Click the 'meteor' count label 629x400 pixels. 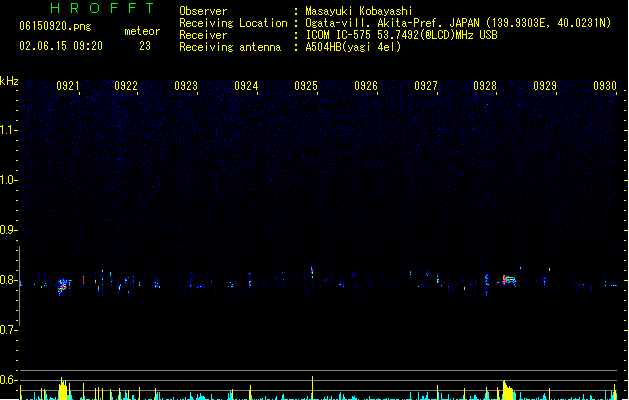(142, 31)
